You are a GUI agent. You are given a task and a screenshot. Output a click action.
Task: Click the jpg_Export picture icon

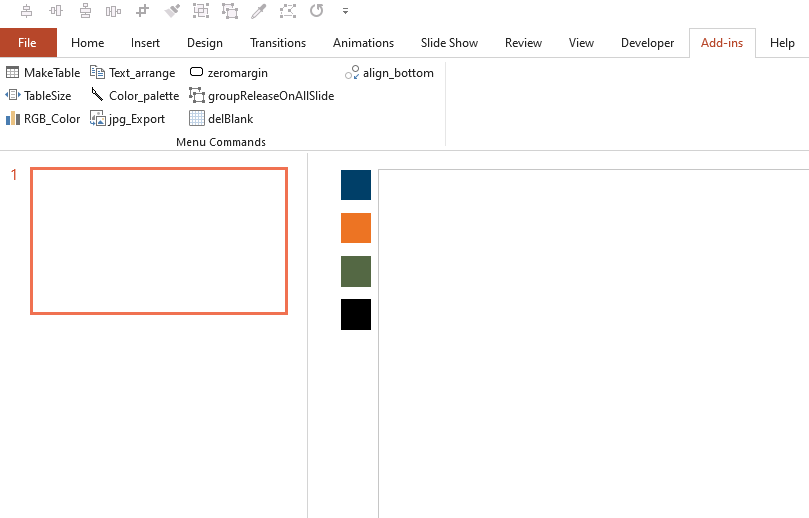pyautogui.click(x=98, y=119)
